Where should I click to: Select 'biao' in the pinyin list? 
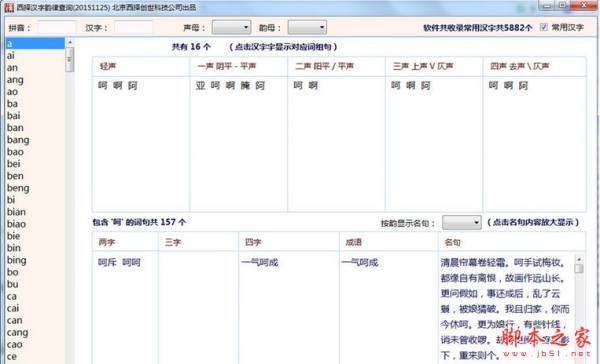[x=35, y=224]
